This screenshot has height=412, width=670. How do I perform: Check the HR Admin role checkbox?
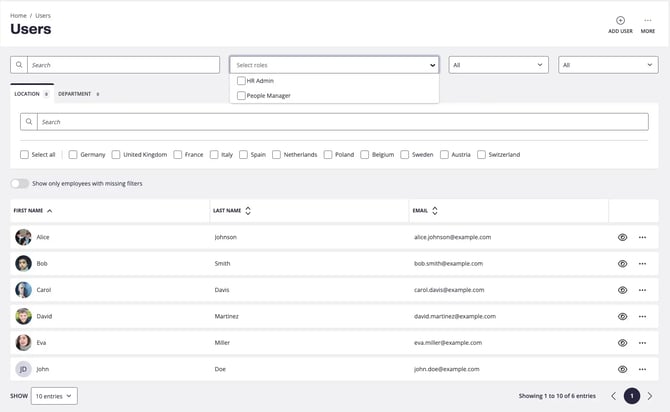[x=241, y=81]
